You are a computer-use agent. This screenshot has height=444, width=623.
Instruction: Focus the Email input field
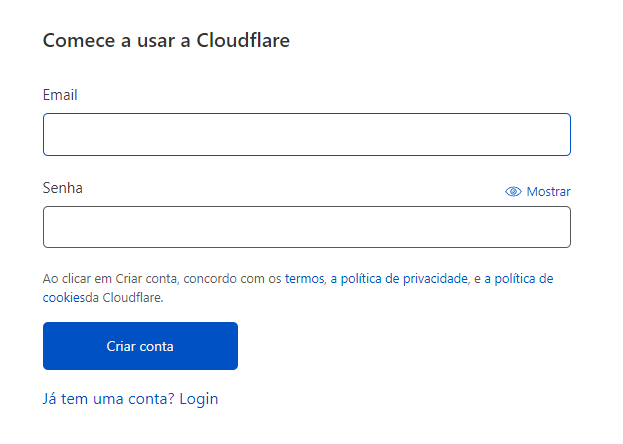[307, 134]
